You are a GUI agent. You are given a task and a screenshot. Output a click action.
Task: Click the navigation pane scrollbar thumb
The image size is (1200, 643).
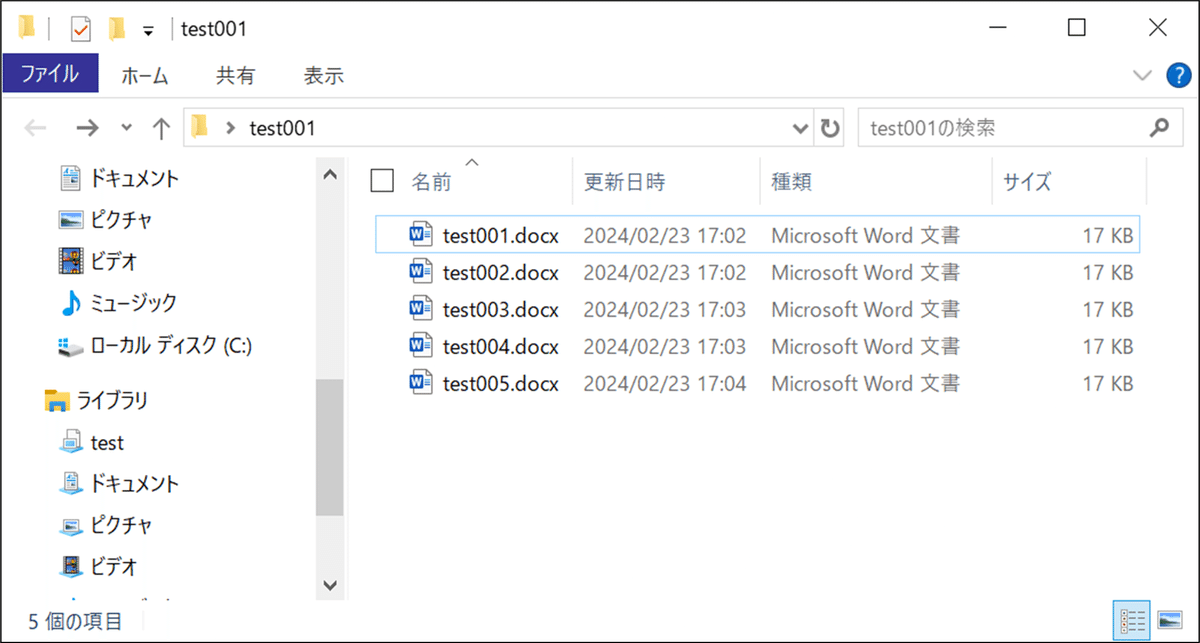330,448
